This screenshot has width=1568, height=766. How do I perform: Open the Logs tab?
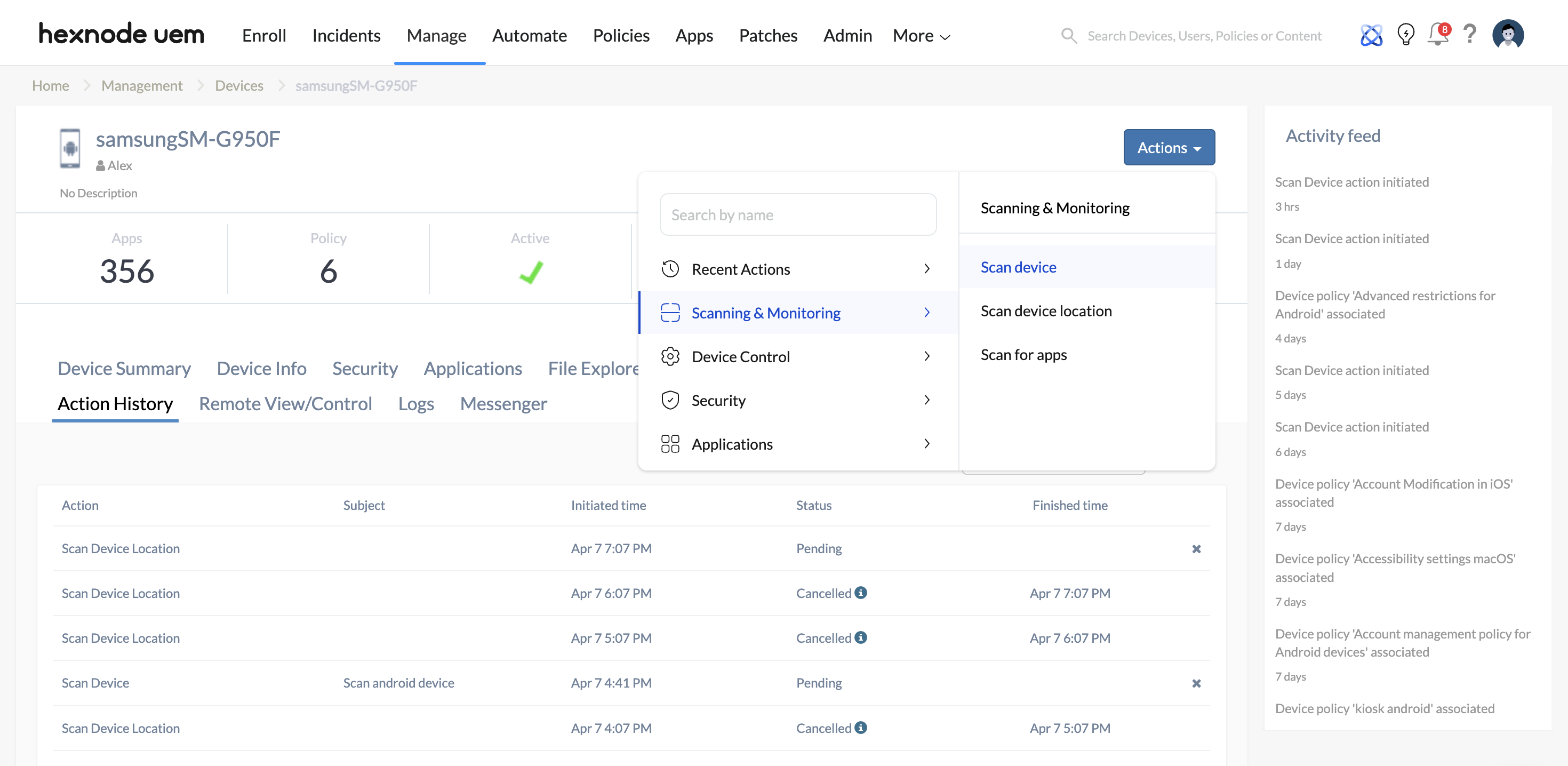(x=416, y=404)
